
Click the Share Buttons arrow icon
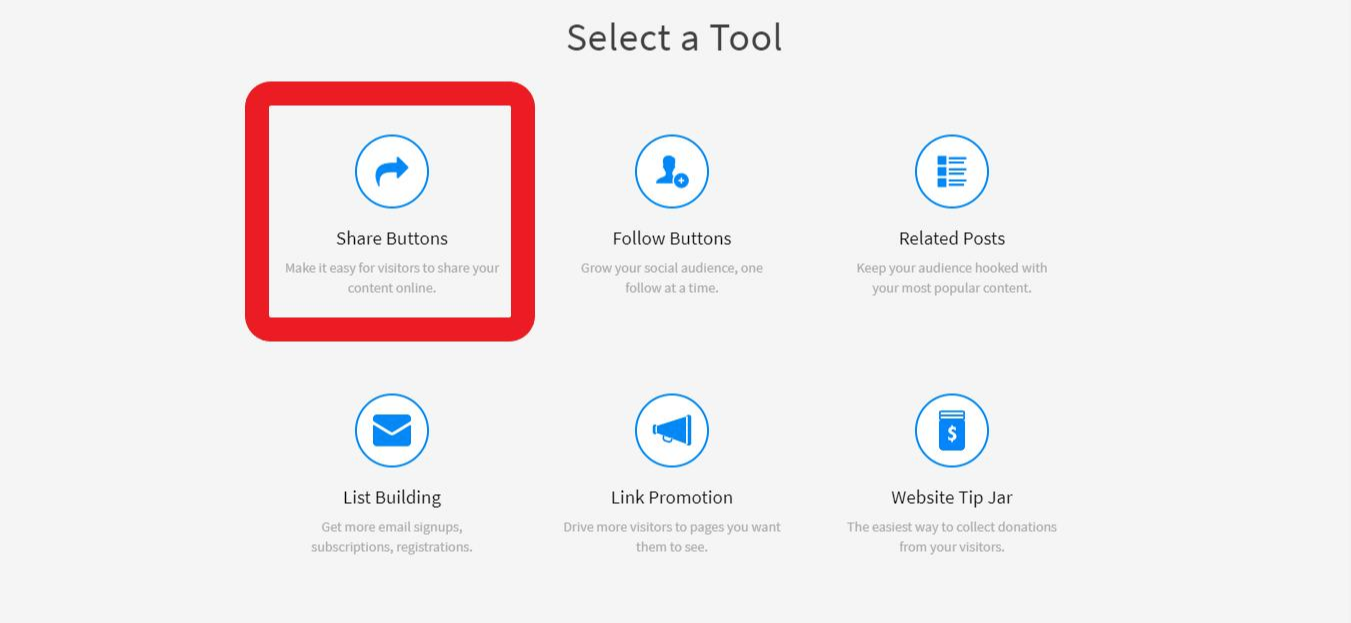click(x=392, y=172)
